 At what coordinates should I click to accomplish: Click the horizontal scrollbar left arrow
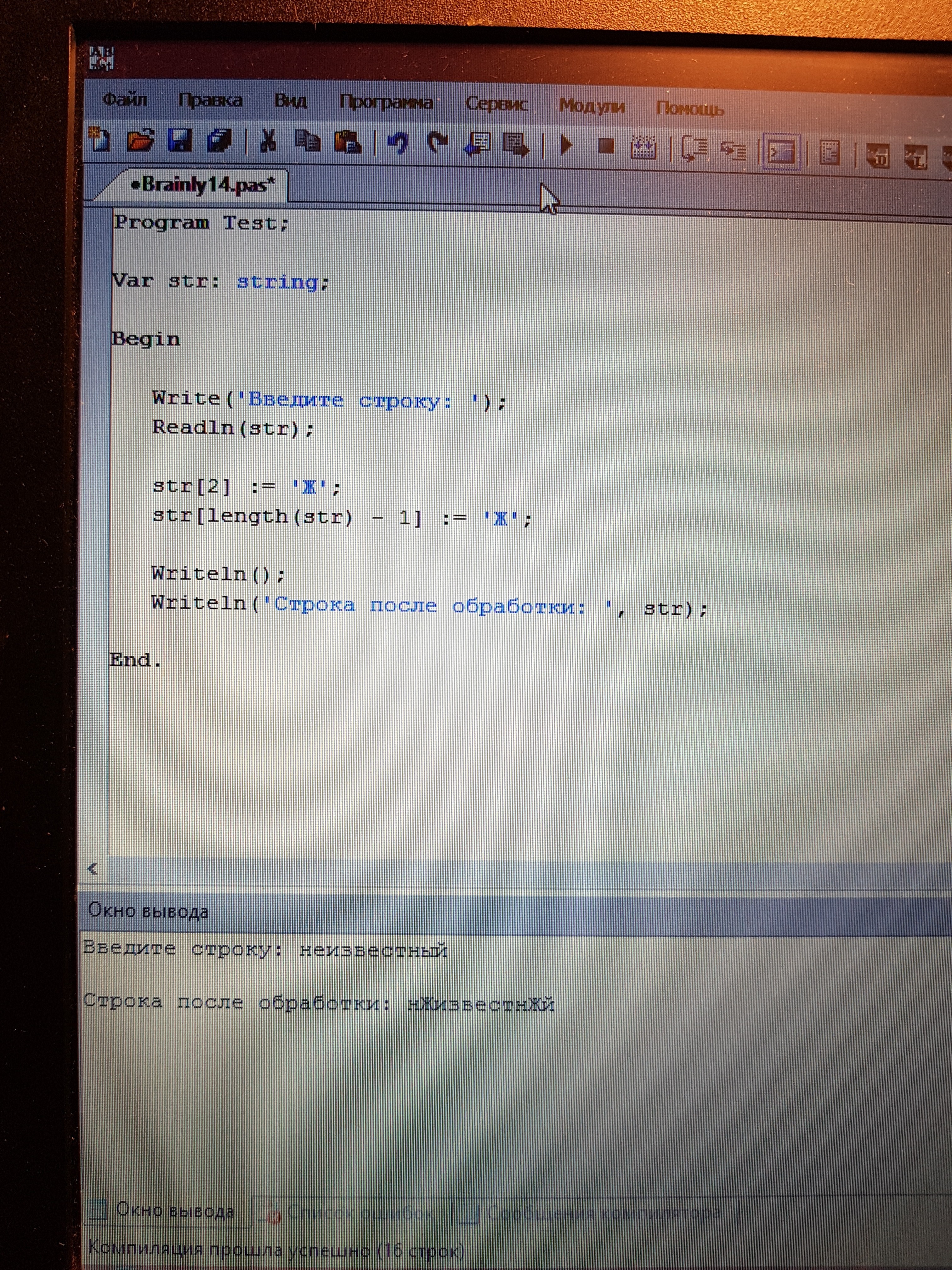point(93,869)
